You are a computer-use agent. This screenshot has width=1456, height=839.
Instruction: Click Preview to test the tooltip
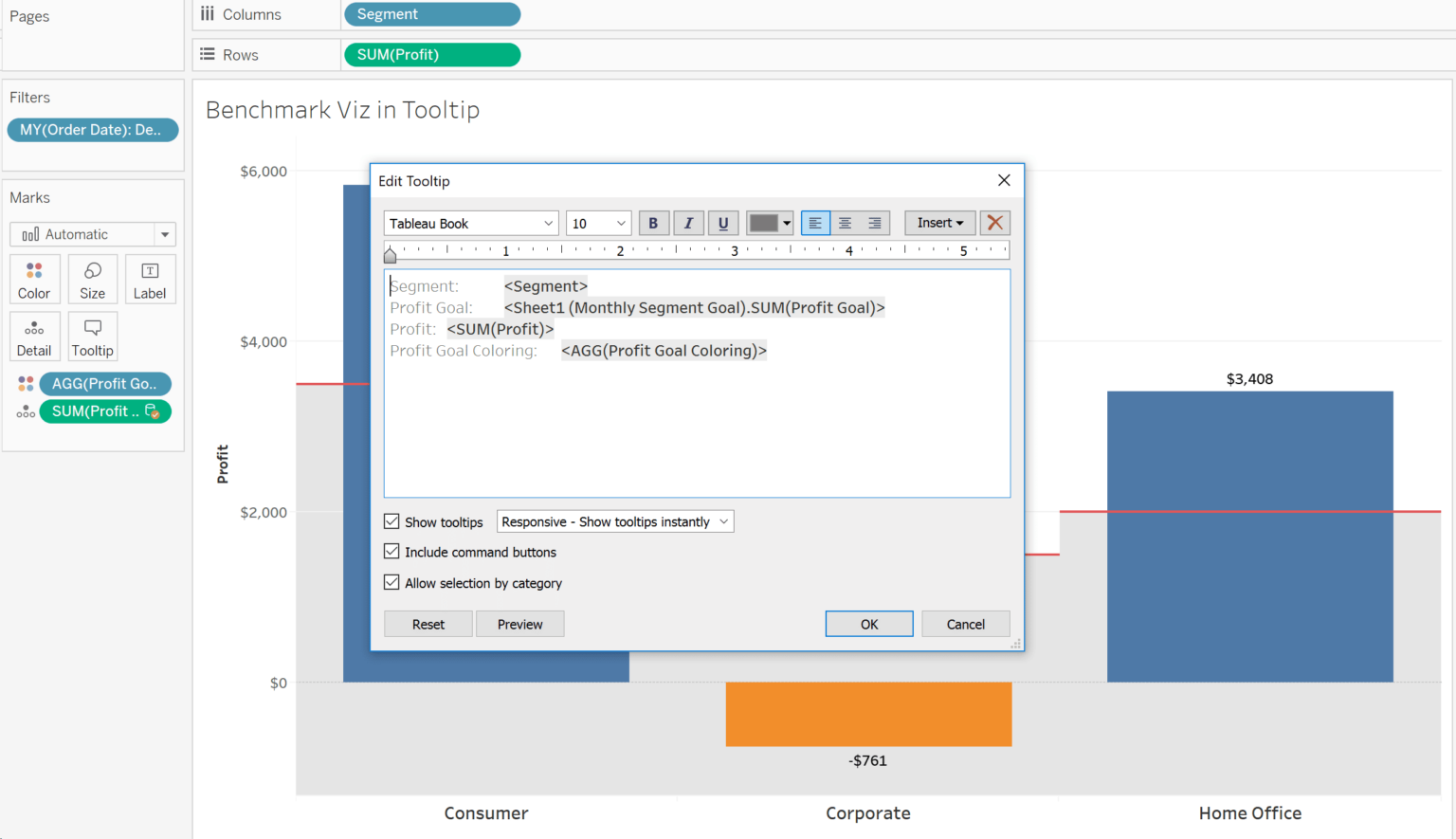pyautogui.click(x=519, y=624)
